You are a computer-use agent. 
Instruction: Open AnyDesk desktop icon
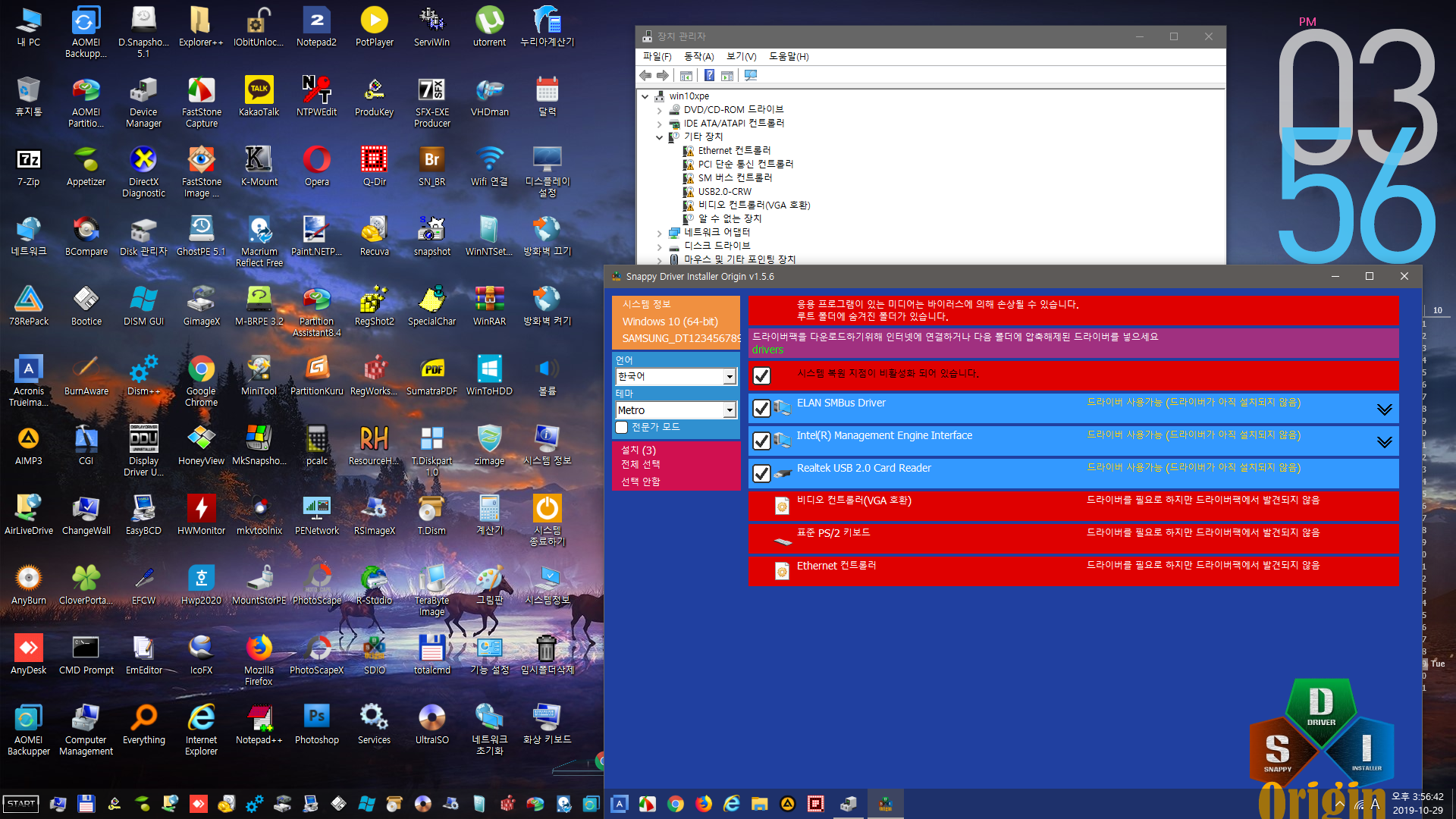(x=28, y=654)
